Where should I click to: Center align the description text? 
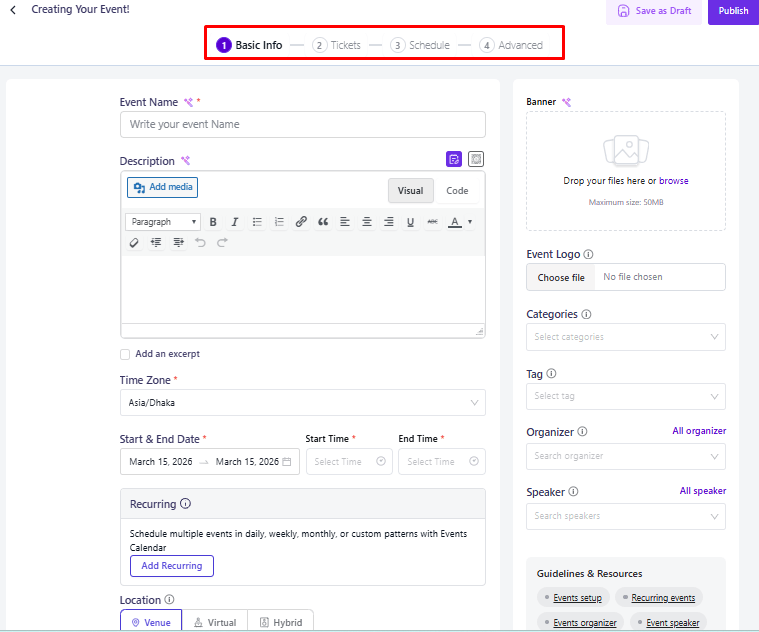[367, 222]
